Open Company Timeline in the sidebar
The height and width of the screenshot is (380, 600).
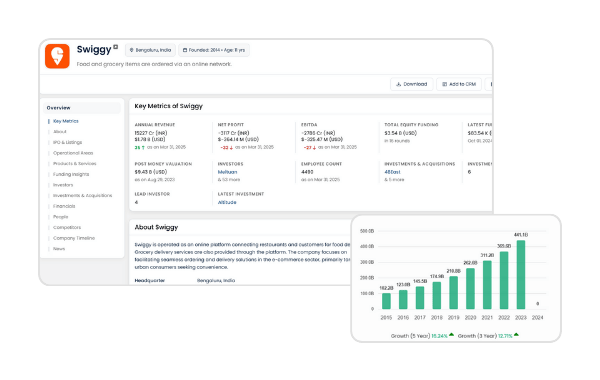tap(74, 238)
